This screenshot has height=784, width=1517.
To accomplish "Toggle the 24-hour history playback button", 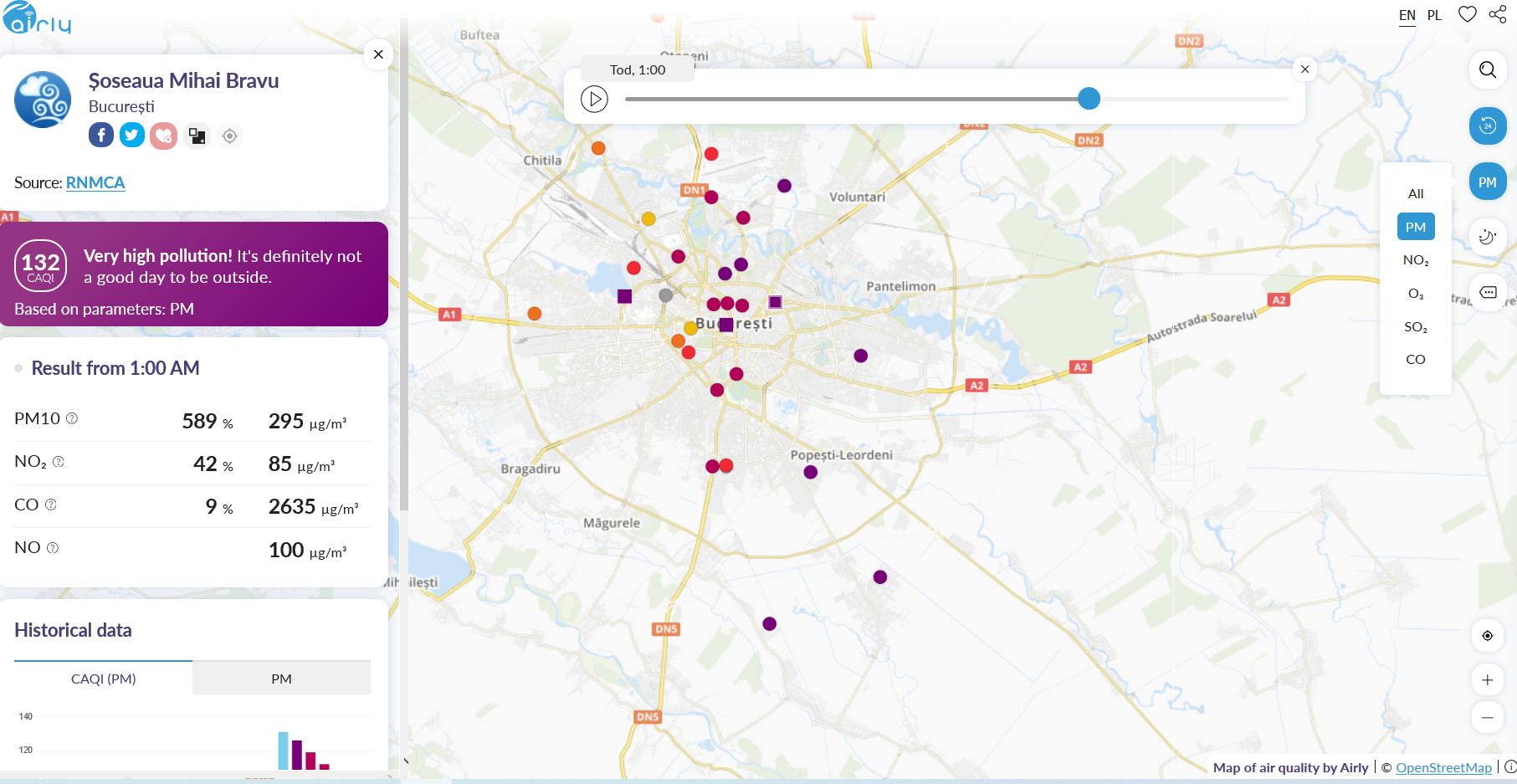I will (x=1487, y=126).
